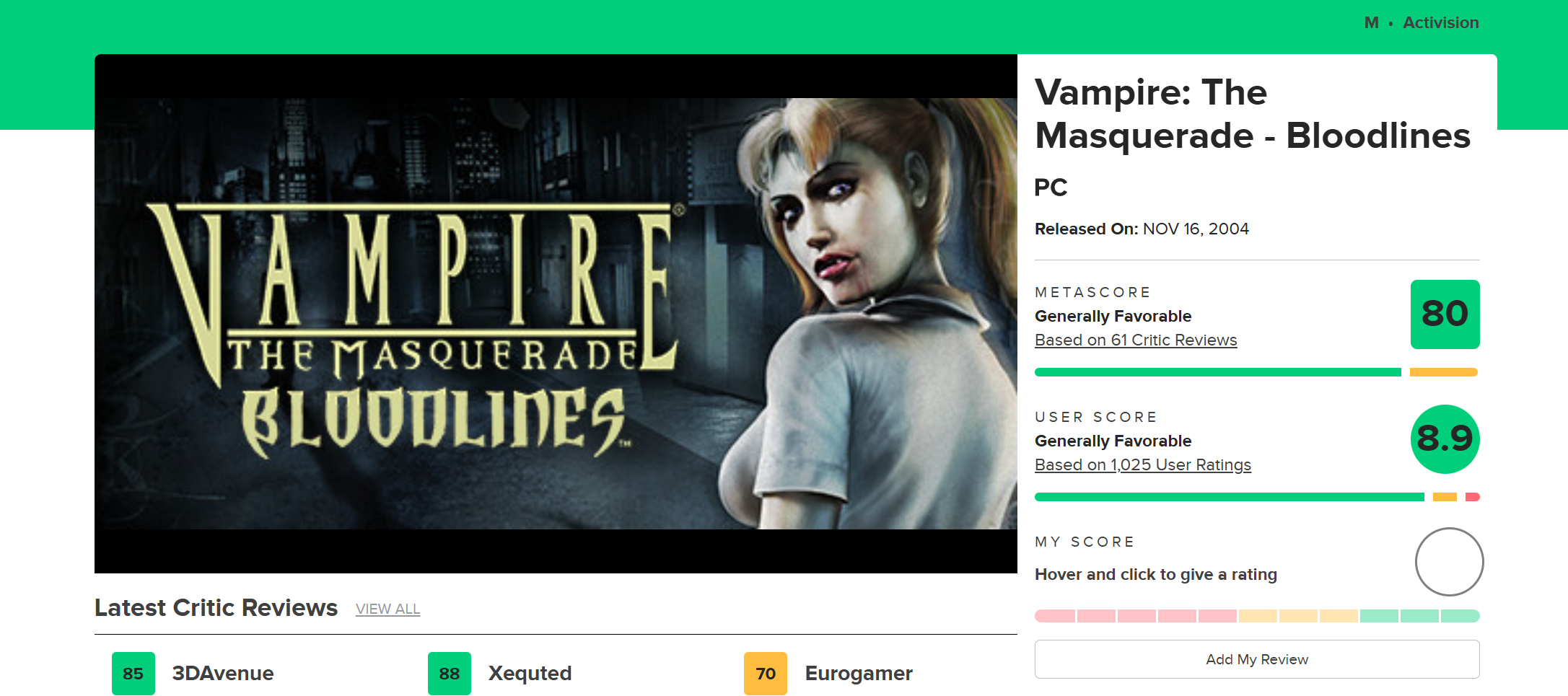Click the red negative user ratings bar segment
The width and height of the screenshot is (1568, 696).
pos(1473,497)
